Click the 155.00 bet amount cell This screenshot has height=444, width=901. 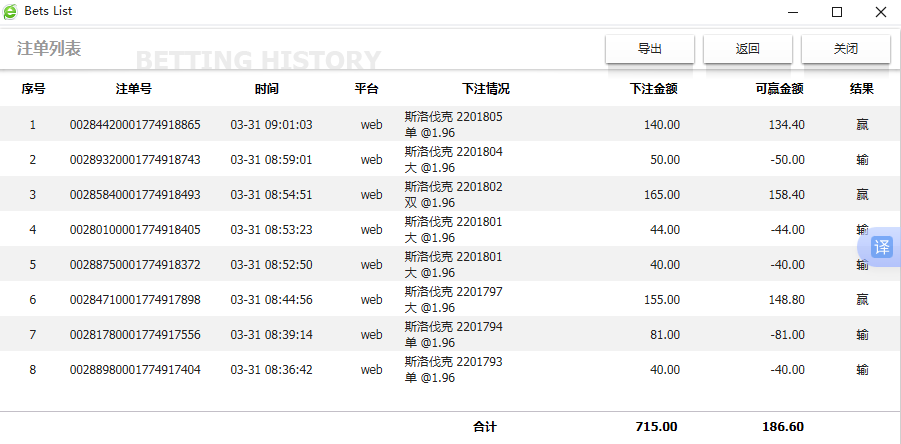click(661, 300)
